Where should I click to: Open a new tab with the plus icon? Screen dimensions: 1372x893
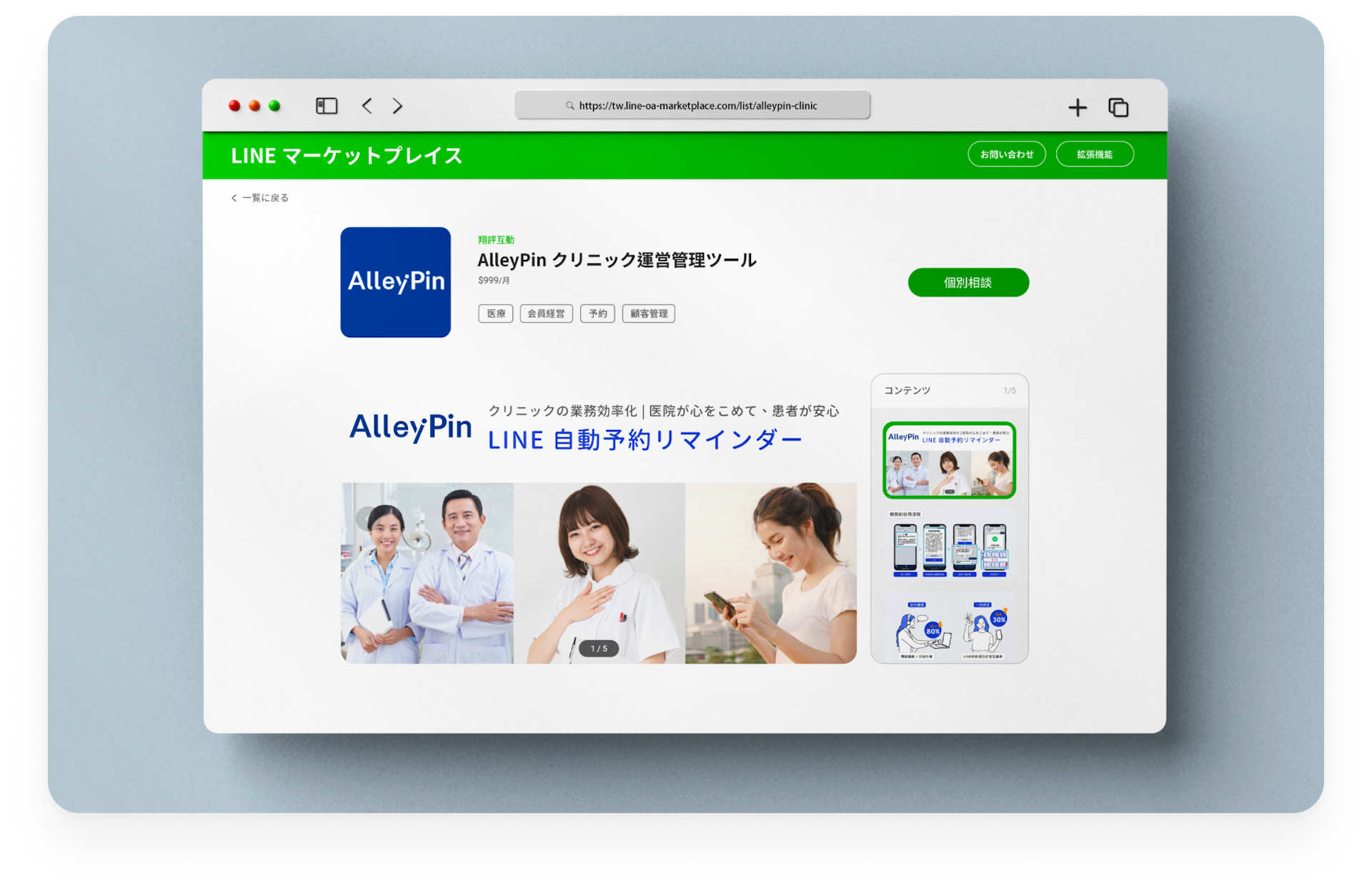coord(1078,107)
